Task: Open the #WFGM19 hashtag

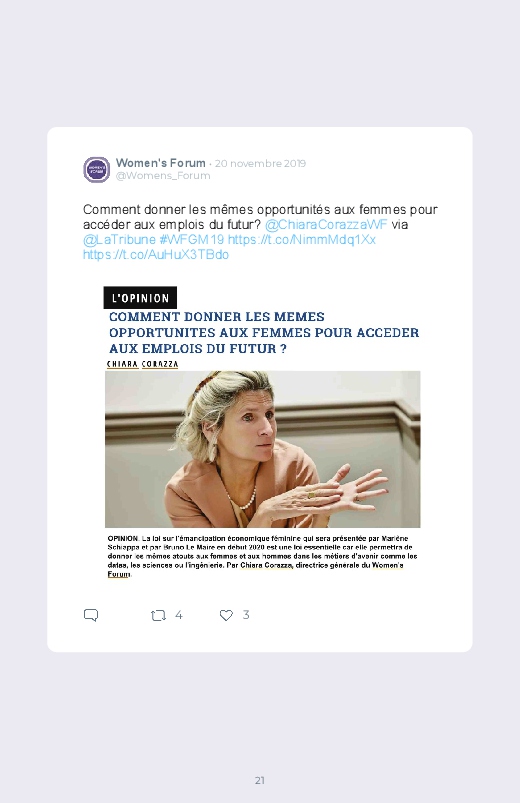Action: pyautogui.click(x=192, y=239)
